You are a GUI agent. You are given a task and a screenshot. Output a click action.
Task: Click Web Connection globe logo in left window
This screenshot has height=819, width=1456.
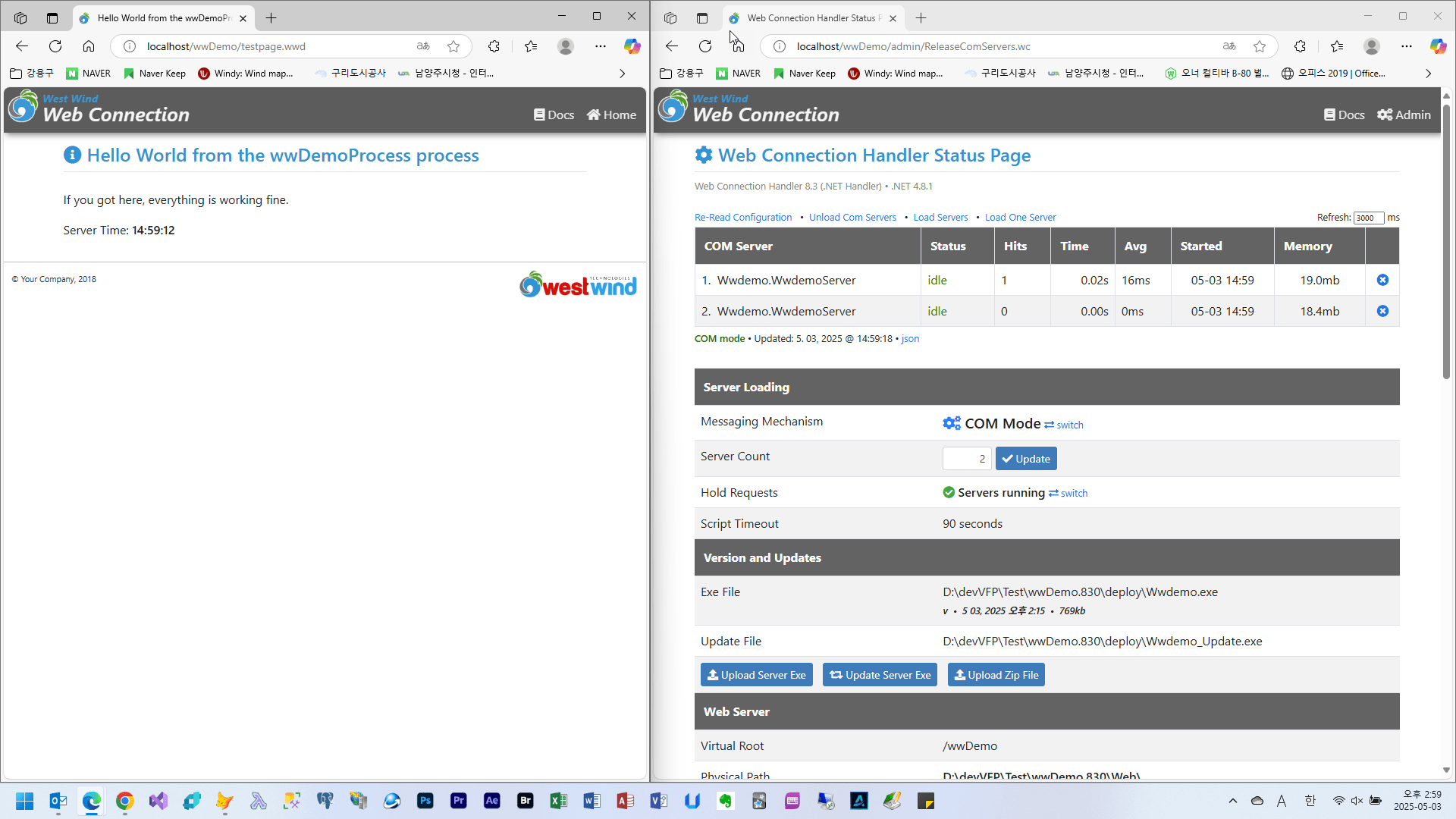23,106
